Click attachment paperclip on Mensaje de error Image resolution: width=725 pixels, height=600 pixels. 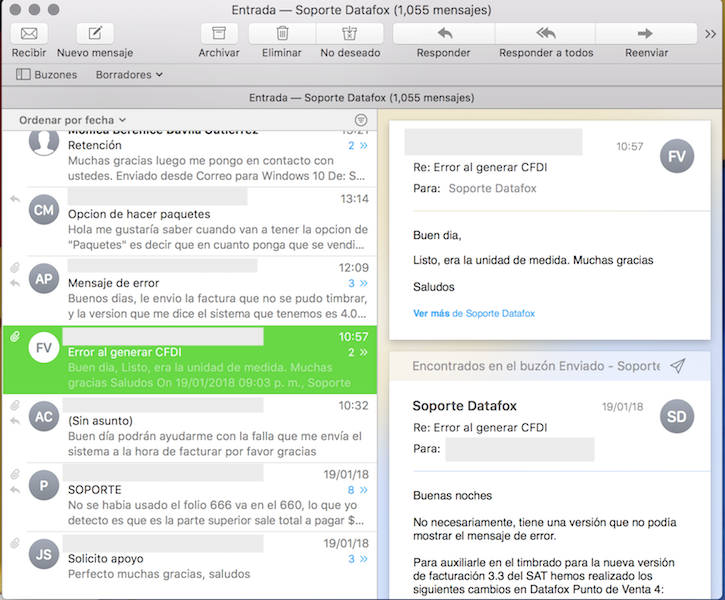(15, 268)
